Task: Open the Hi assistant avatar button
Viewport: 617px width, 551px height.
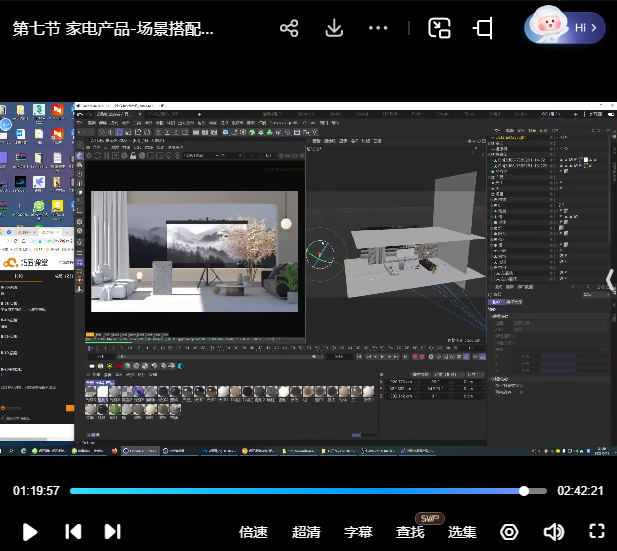Action: click(565, 28)
